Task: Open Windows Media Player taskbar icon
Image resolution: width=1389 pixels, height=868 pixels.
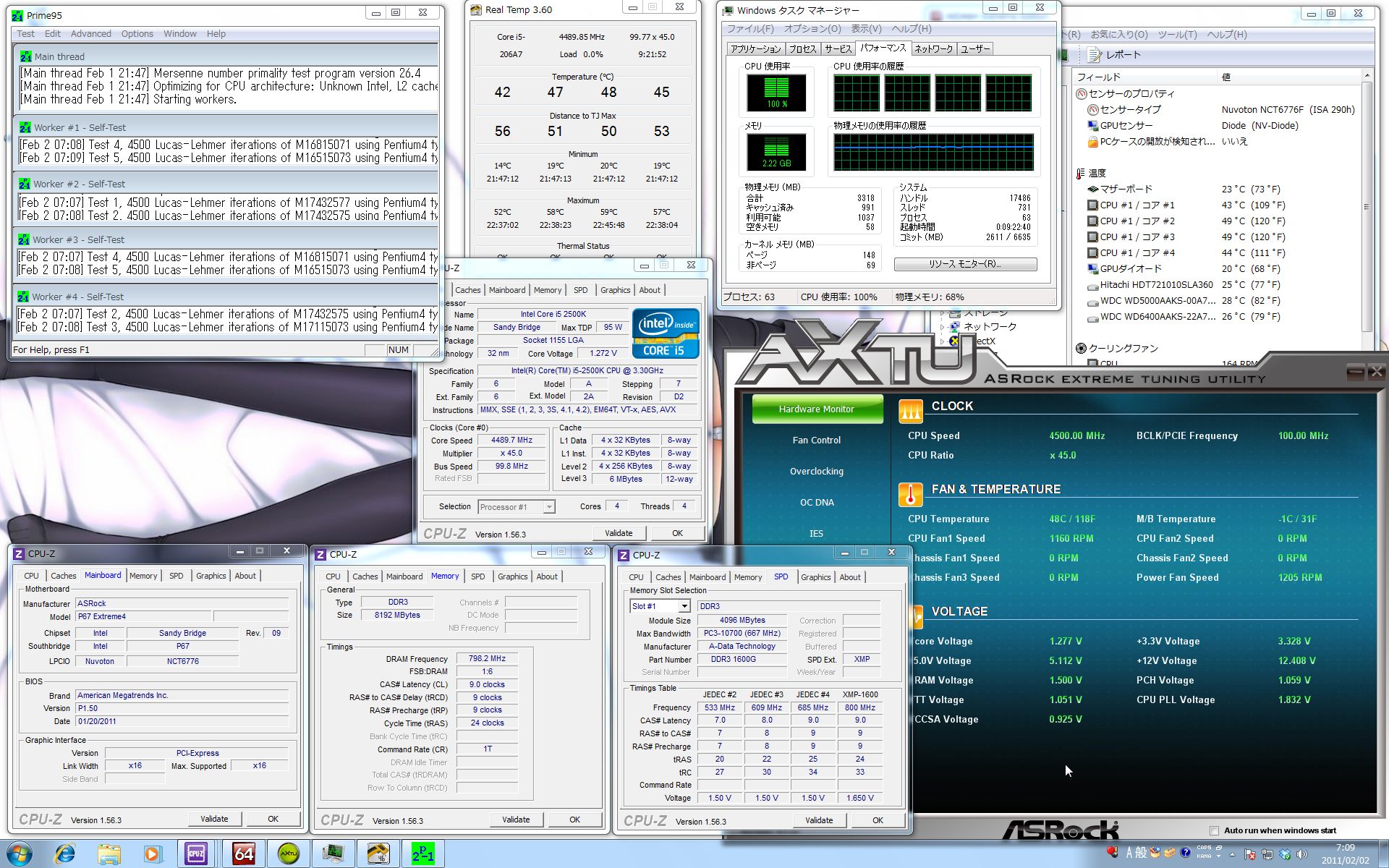Action: click(152, 854)
